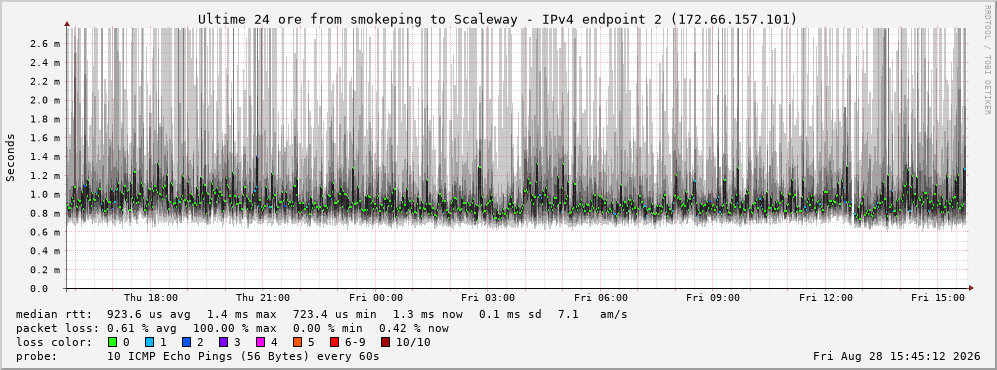This screenshot has height=370, width=997.
Task: Click the Fri 09:00 time axis label
Action: [x=713, y=298]
